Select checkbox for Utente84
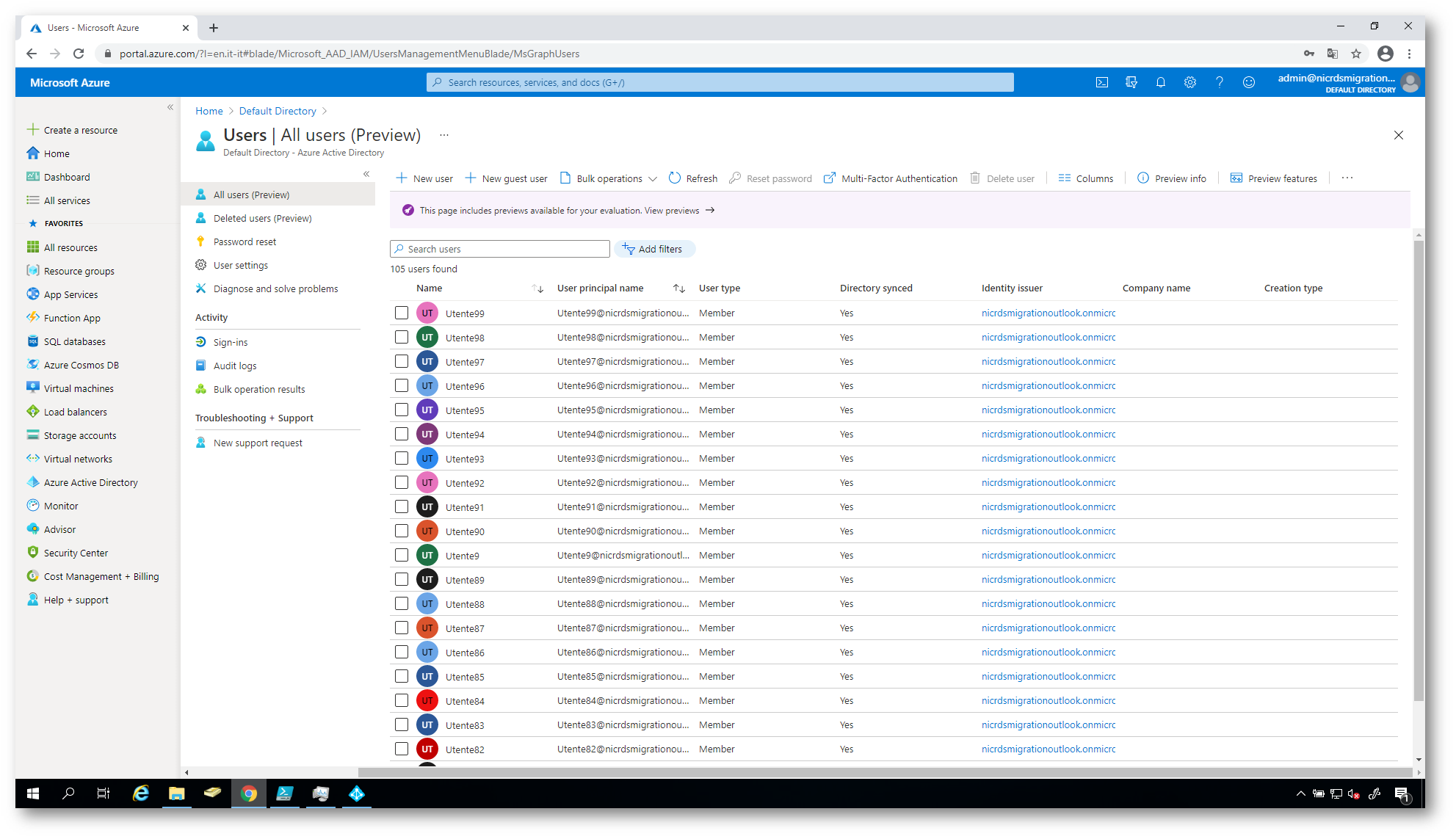 click(x=402, y=700)
